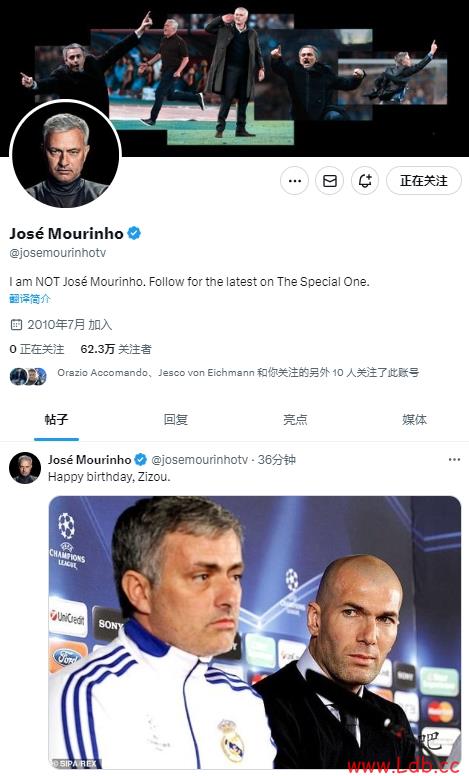Switch to the 媒体 media tab
The width and height of the screenshot is (469, 776).
(414, 420)
